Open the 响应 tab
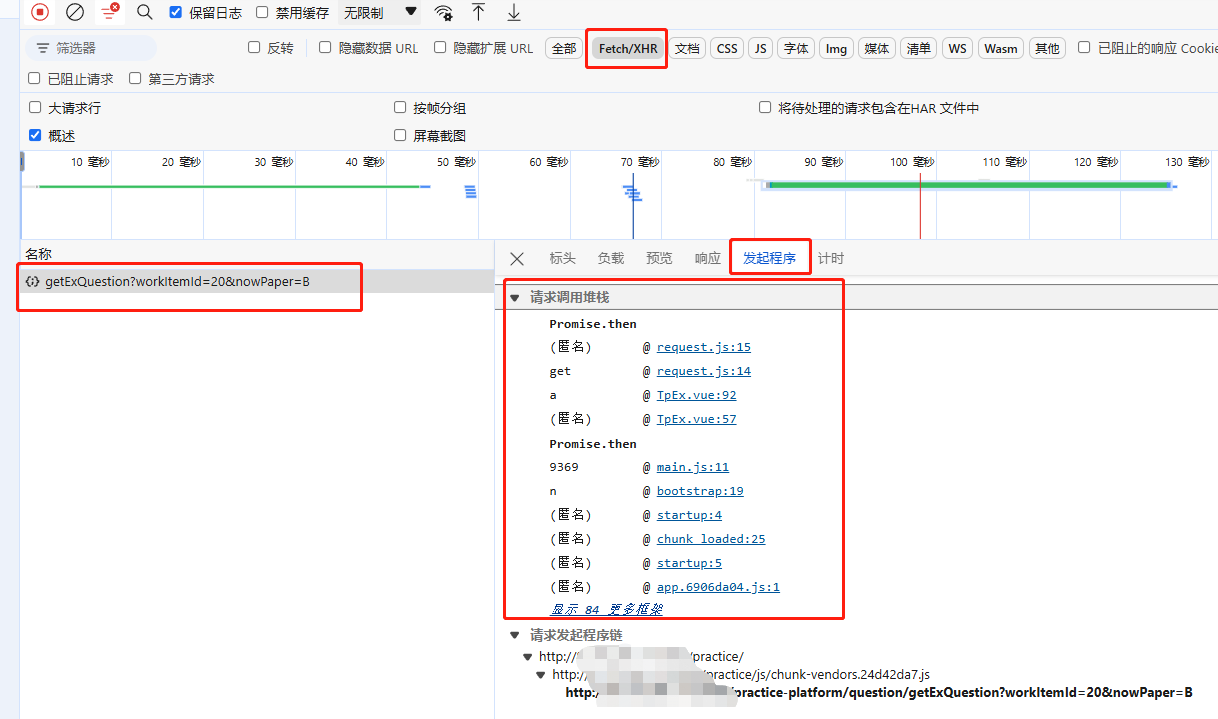Screen dimensions: 1218x719 [x=707, y=258]
